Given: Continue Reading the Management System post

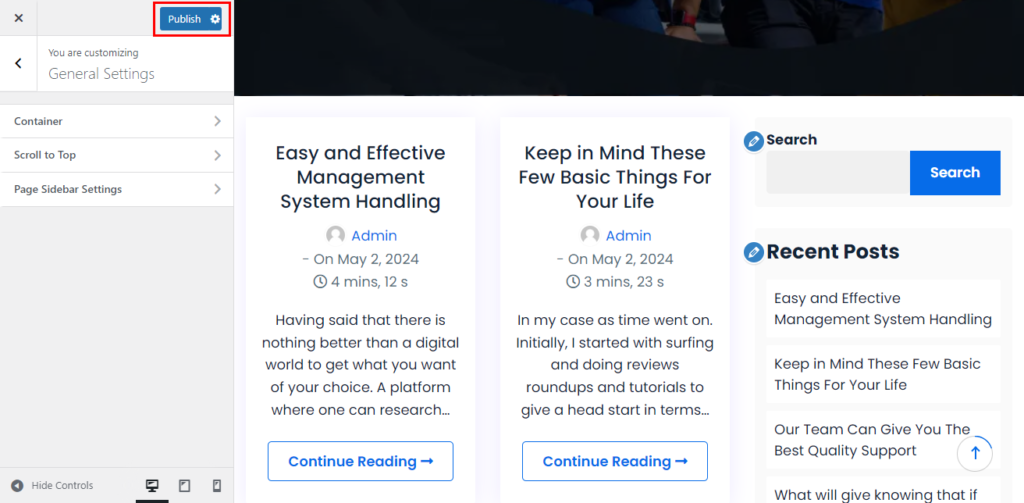Looking at the screenshot, I should [x=360, y=461].
